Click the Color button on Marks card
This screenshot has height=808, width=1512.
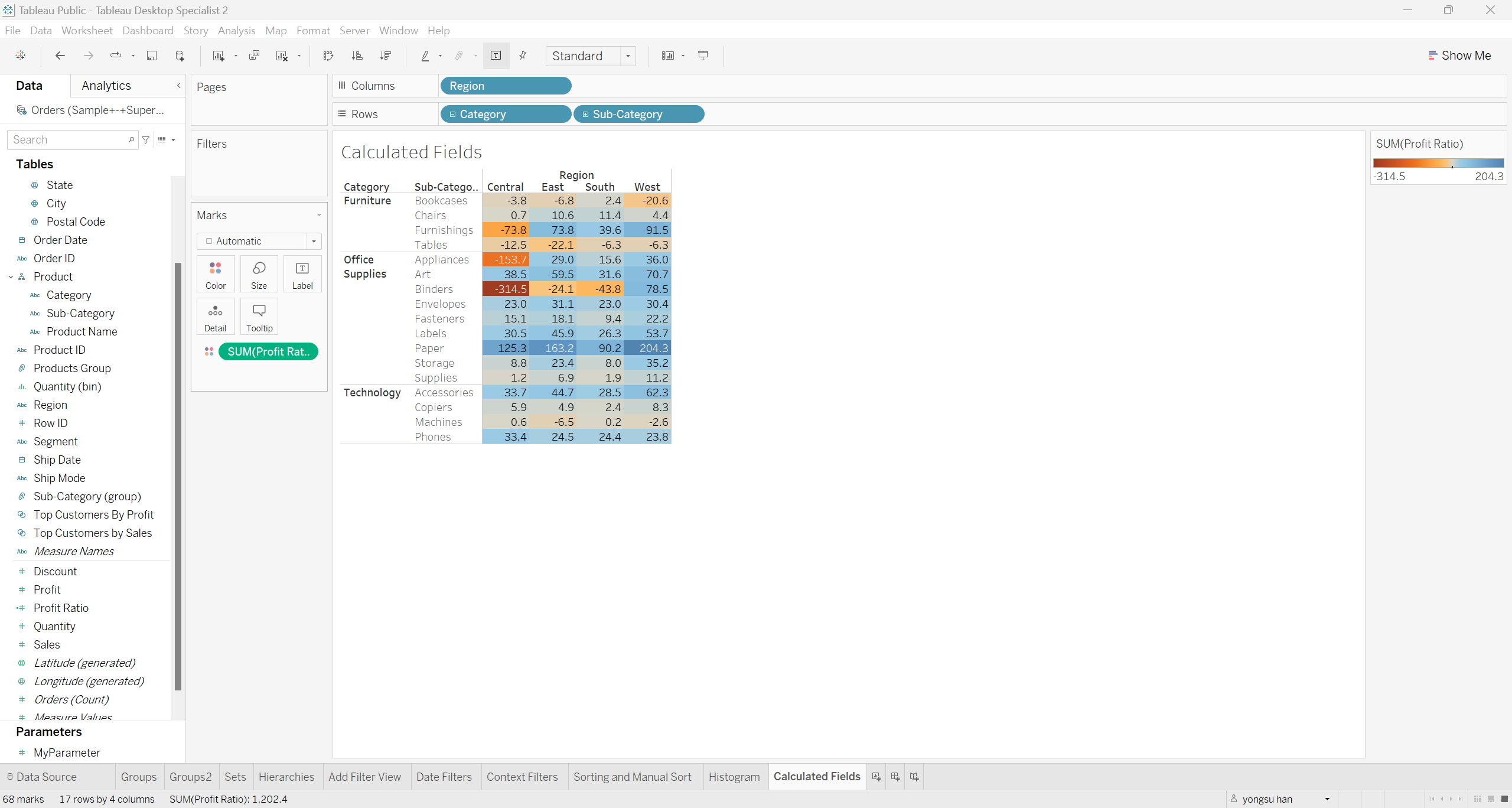[216, 274]
